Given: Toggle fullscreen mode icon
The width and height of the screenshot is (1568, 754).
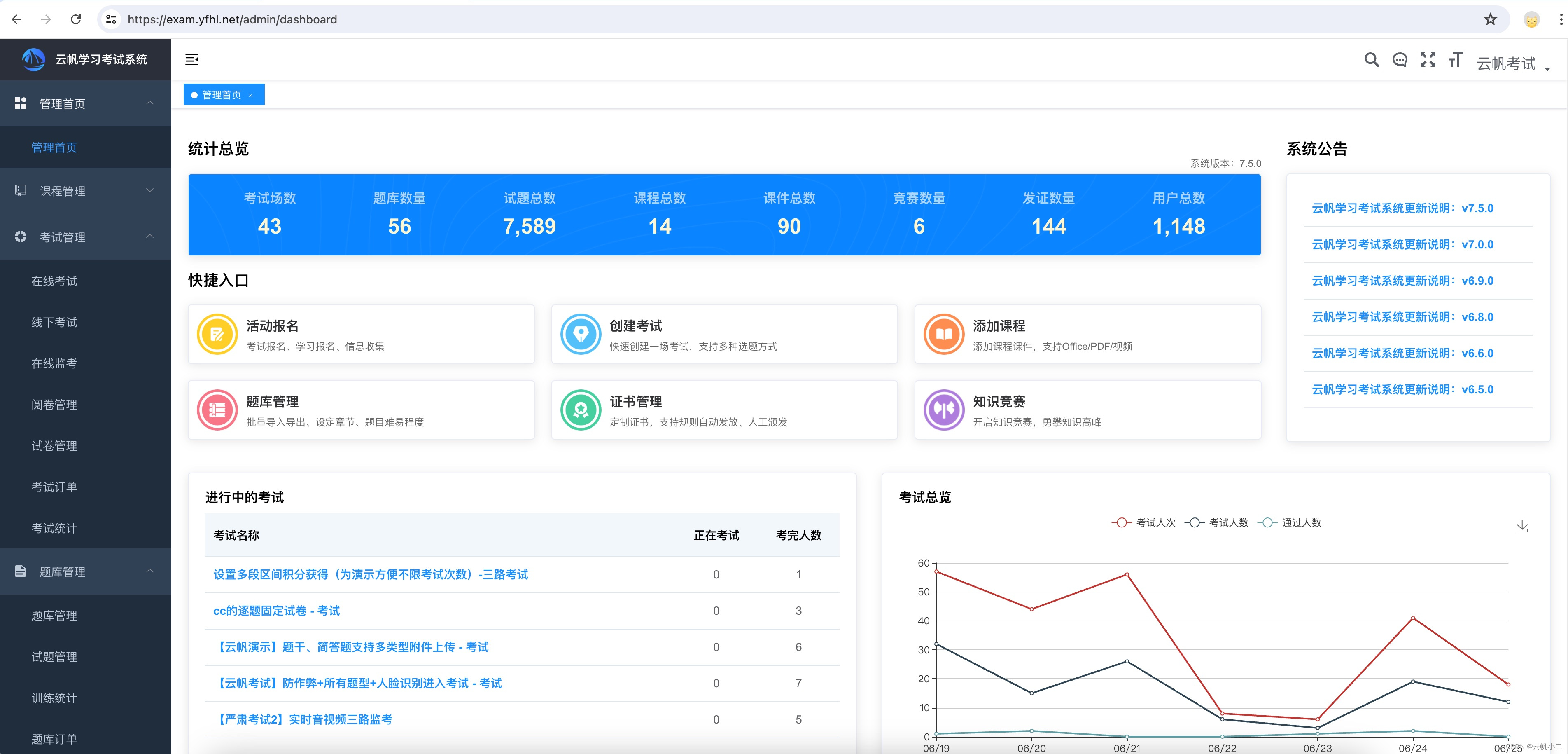Looking at the screenshot, I should [1428, 60].
